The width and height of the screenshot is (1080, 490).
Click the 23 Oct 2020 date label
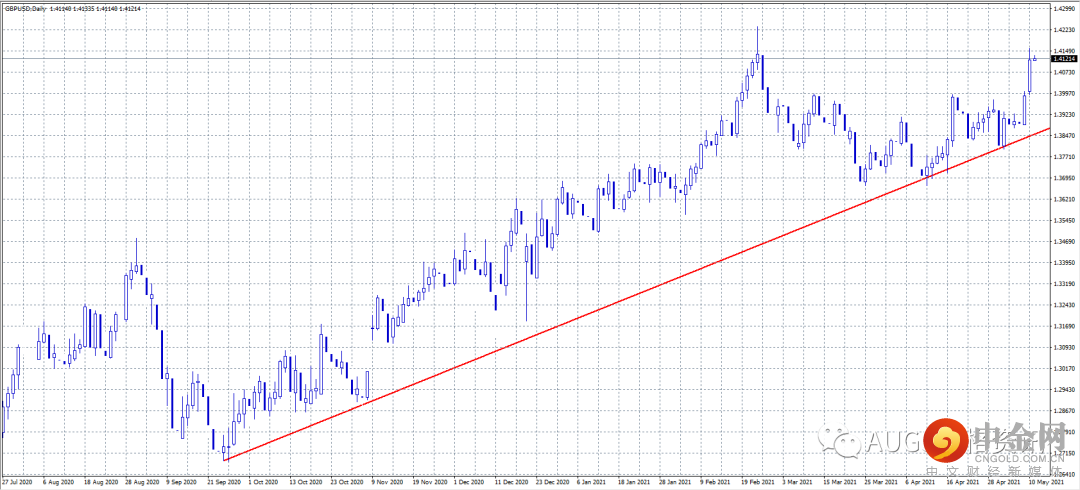point(346,484)
